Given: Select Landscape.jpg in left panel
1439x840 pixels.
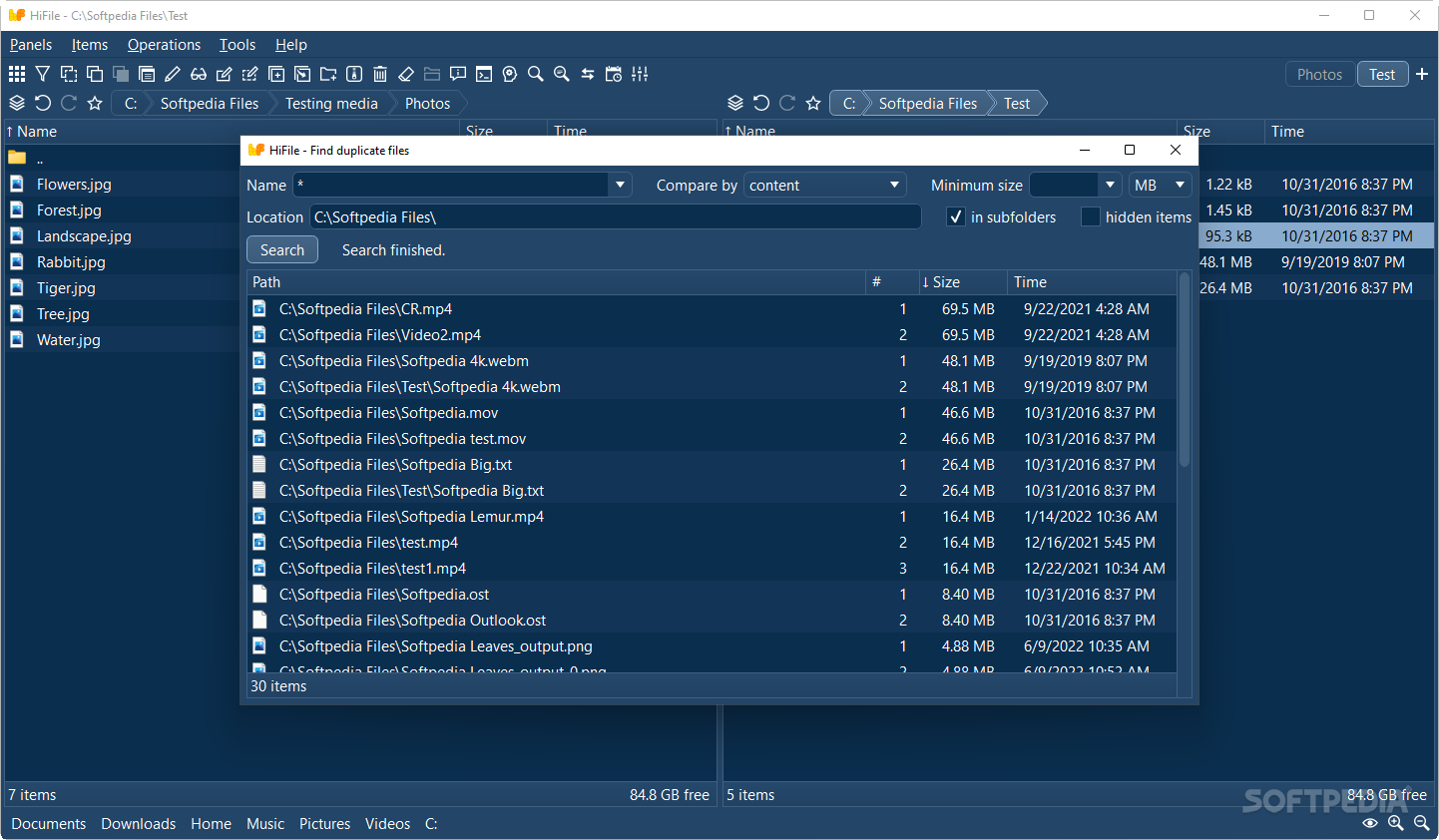Looking at the screenshot, I should (x=84, y=236).
